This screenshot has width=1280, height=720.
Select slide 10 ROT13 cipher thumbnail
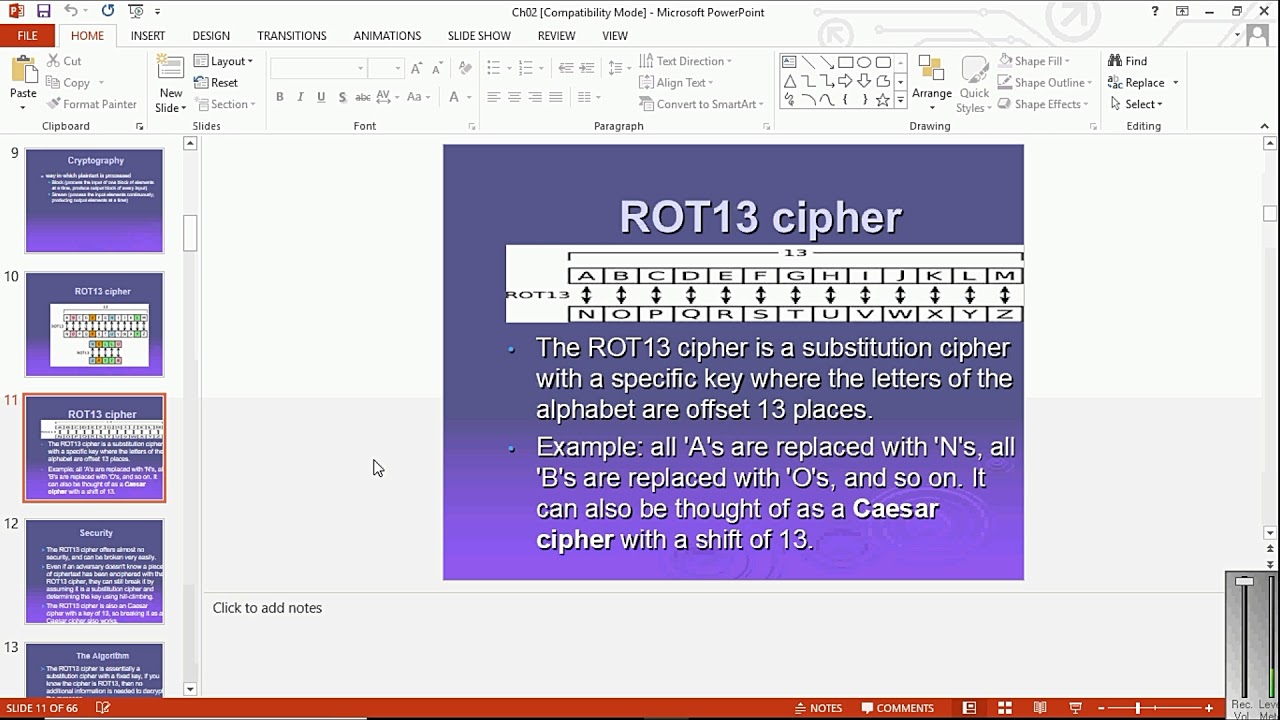point(95,324)
